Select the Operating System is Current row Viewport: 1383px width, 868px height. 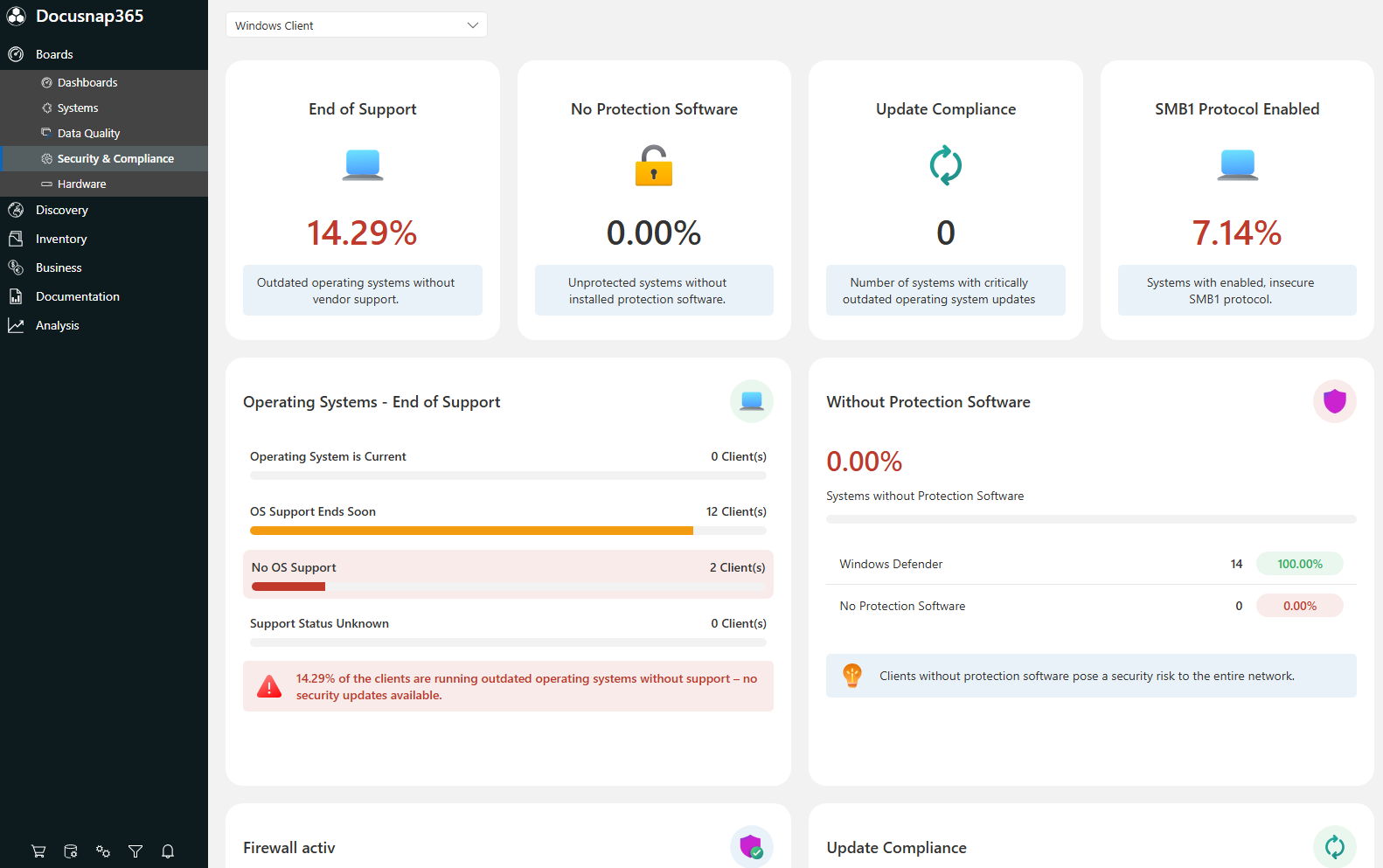click(508, 463)
